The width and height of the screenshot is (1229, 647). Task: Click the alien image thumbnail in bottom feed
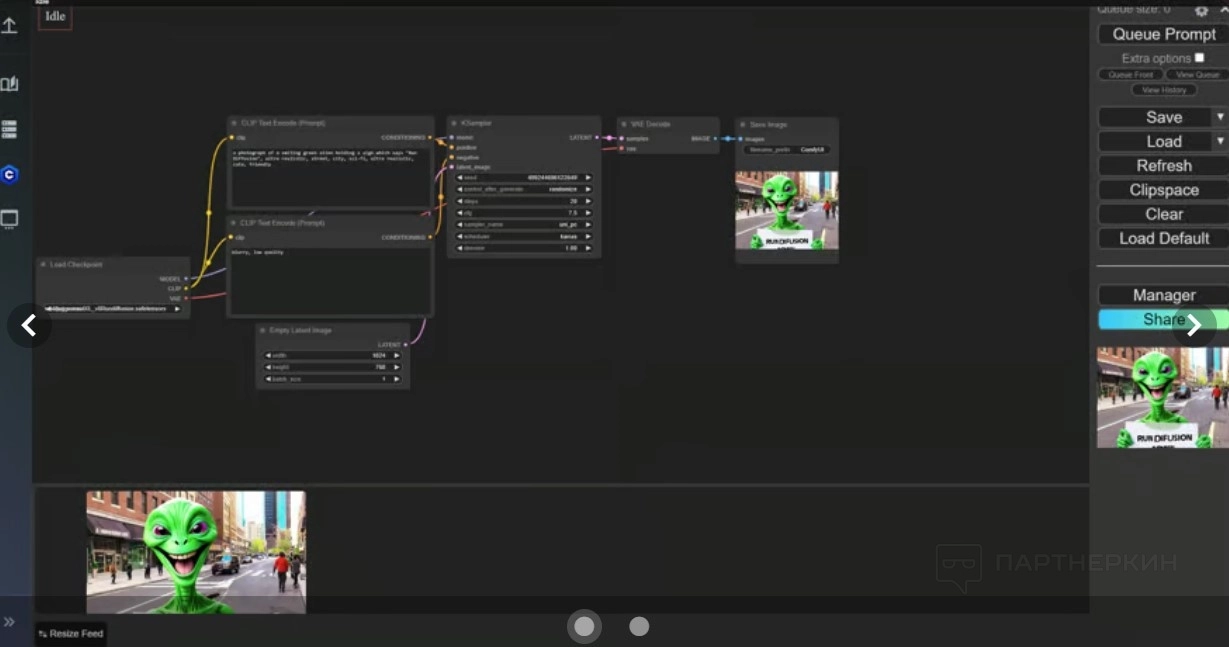click(196, 551)
